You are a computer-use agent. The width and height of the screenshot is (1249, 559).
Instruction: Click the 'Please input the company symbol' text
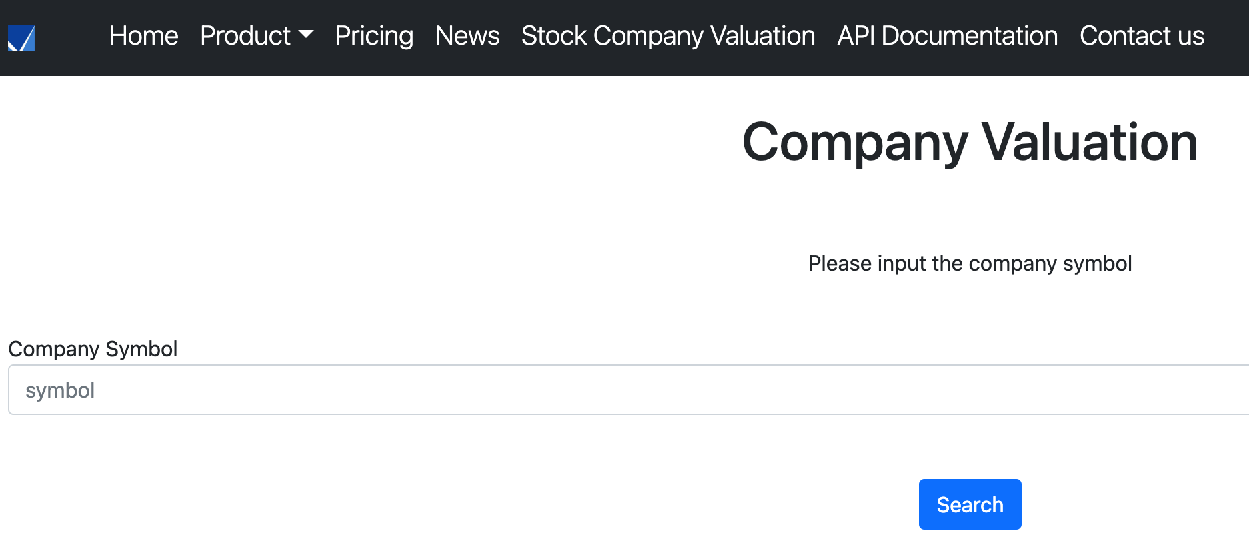tap(970, 264)
